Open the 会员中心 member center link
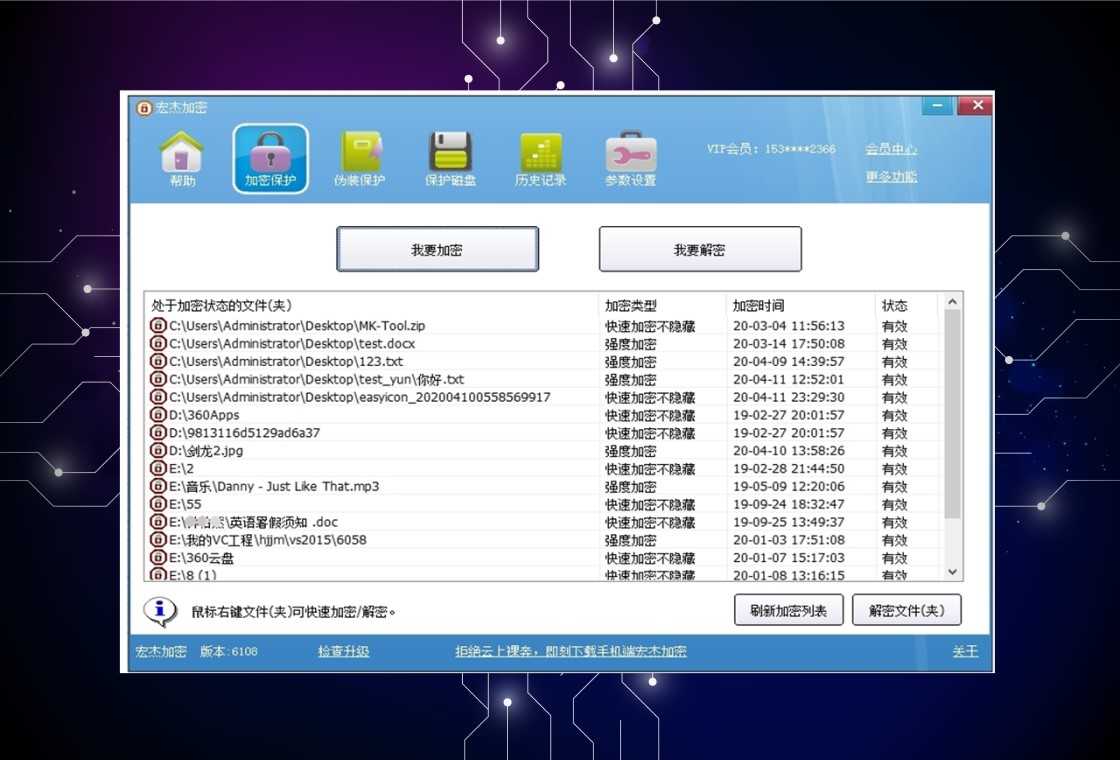The height and width of the screenshot is (760, 1120). pyautogui.click(x=890, y=148)
